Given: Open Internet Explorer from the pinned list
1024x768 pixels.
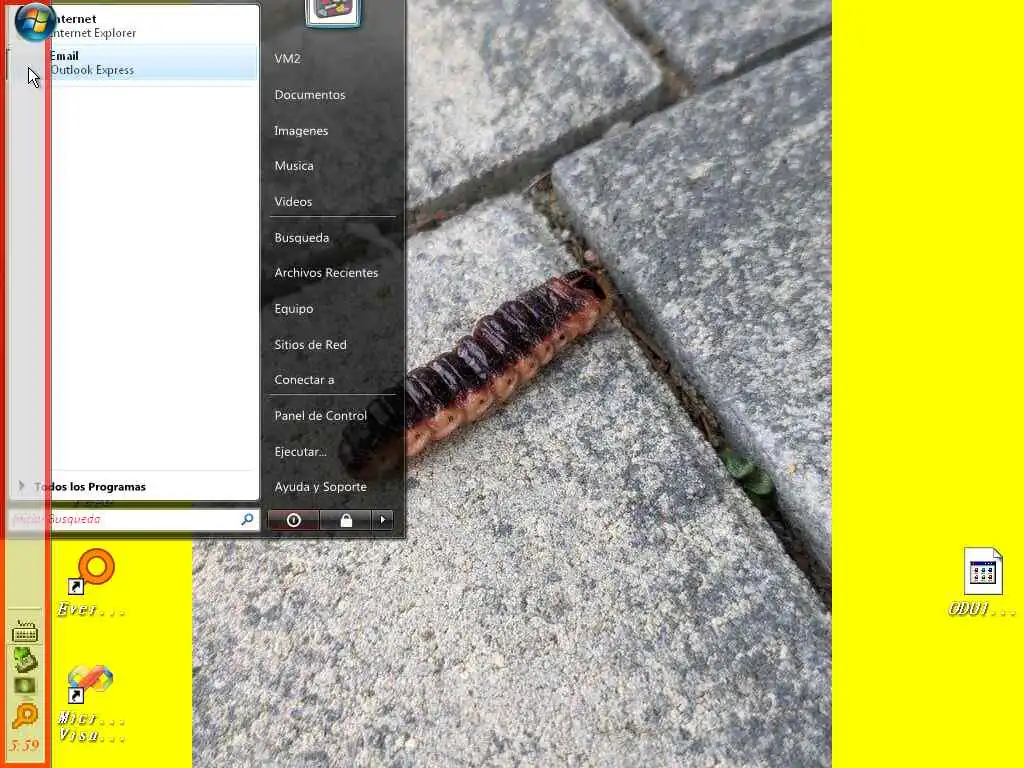Looking at the screenshot, I should point(134,25).
